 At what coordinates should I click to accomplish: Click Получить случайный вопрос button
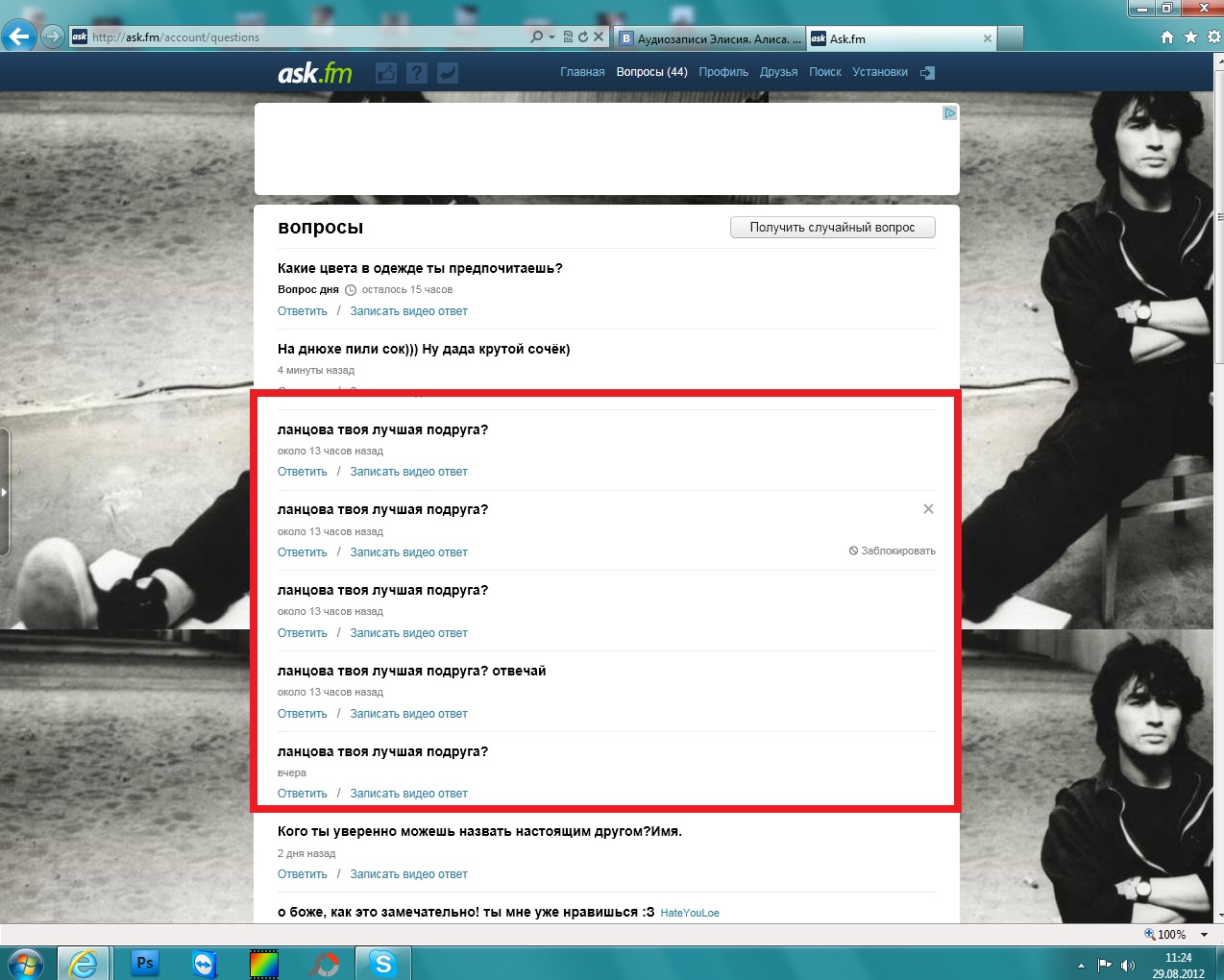832,227
